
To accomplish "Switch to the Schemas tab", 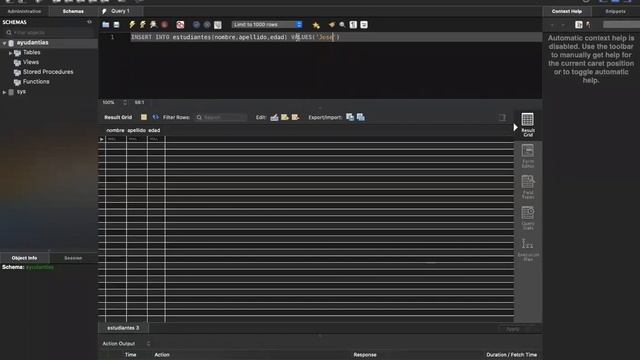I will click(x=73, y=11).
